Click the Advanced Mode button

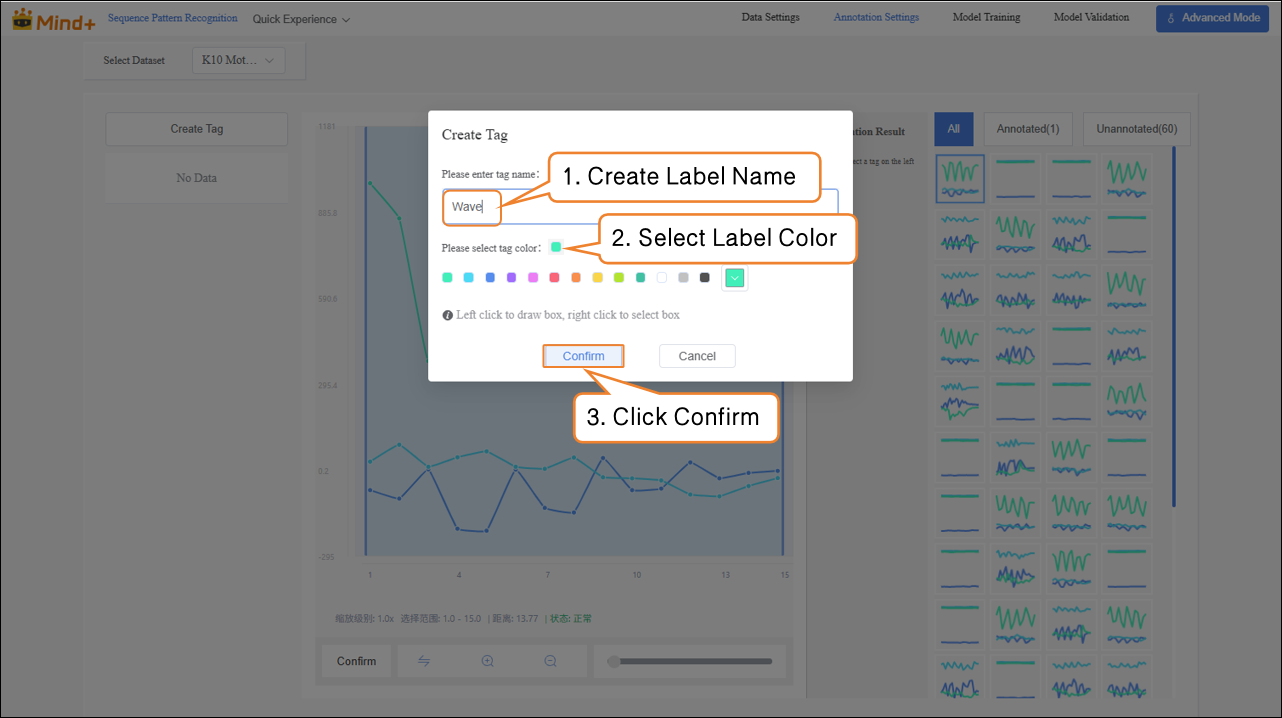coord(1212,18)
